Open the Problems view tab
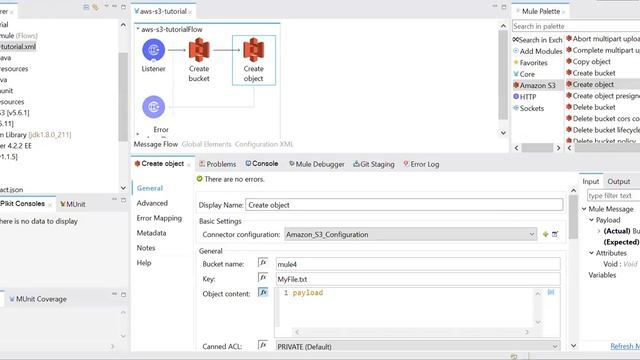The width and height of the screenshot is (640, 360). point(218,164)
